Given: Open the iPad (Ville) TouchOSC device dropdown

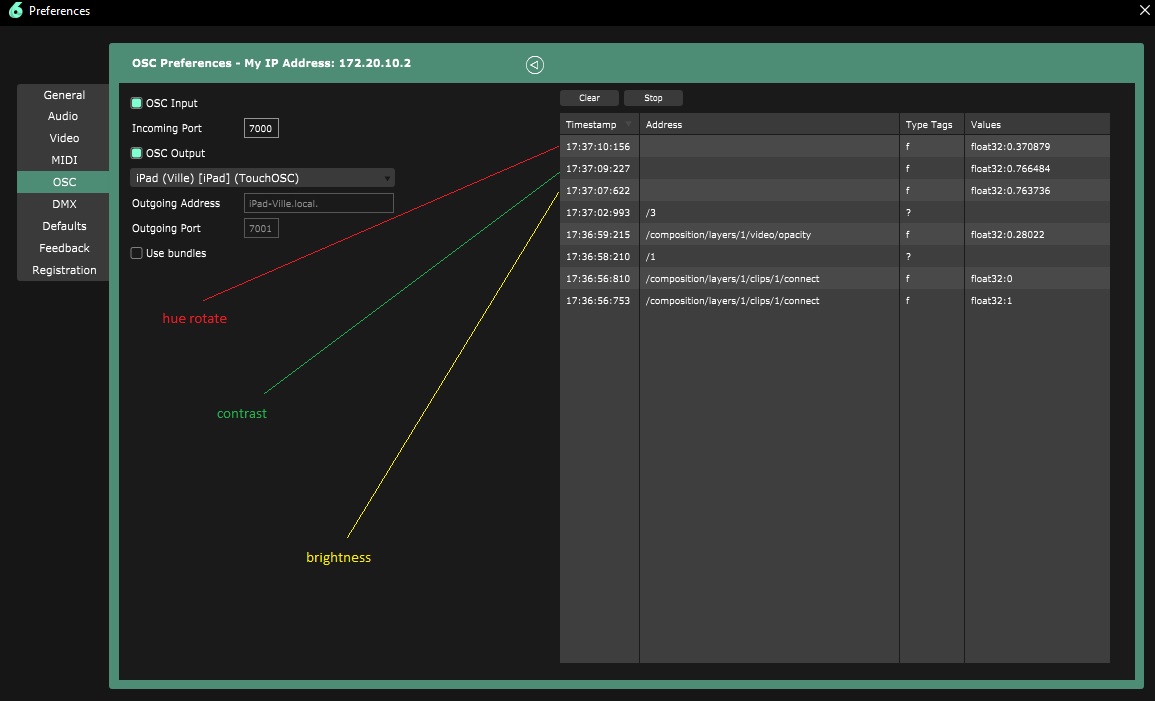Looking at the screenshot, I should tap(262, 178).
